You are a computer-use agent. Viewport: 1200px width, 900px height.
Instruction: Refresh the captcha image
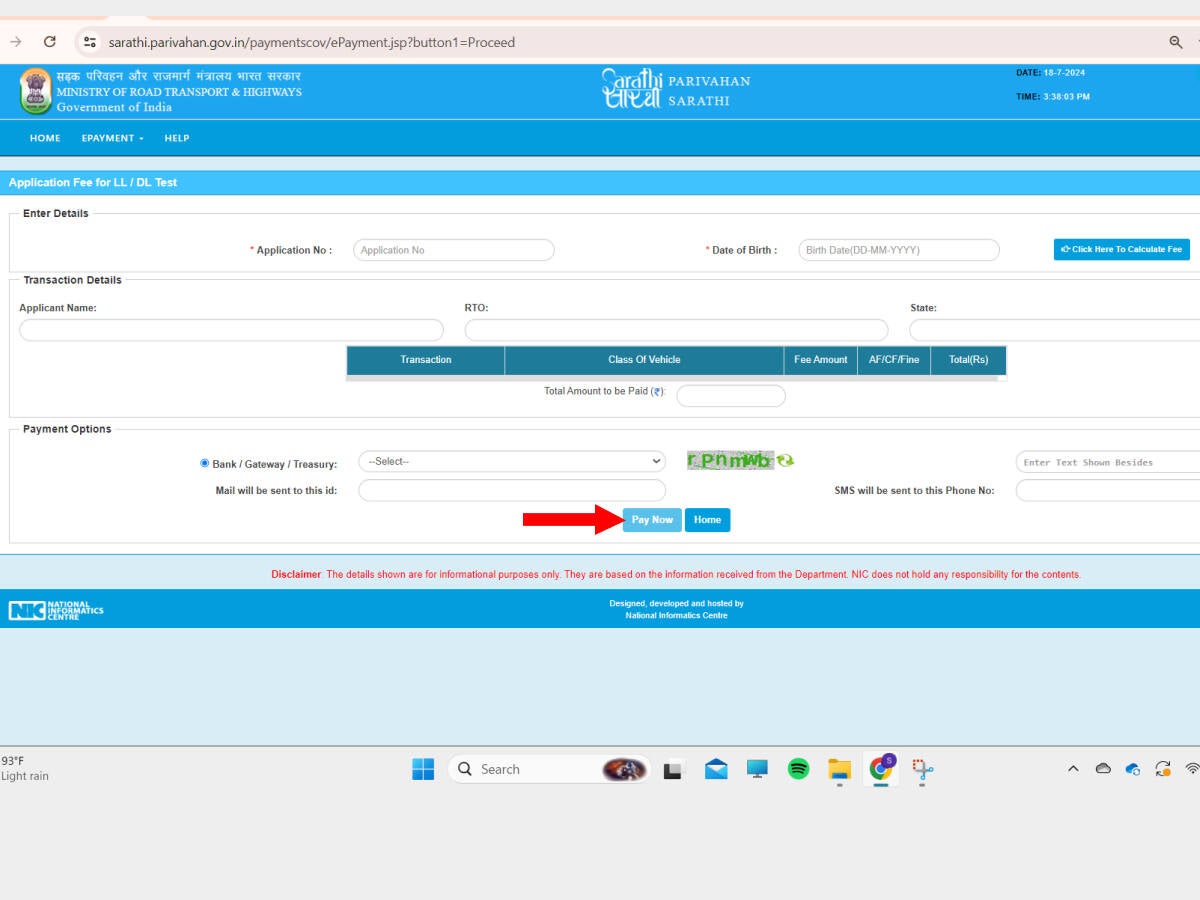786,461
